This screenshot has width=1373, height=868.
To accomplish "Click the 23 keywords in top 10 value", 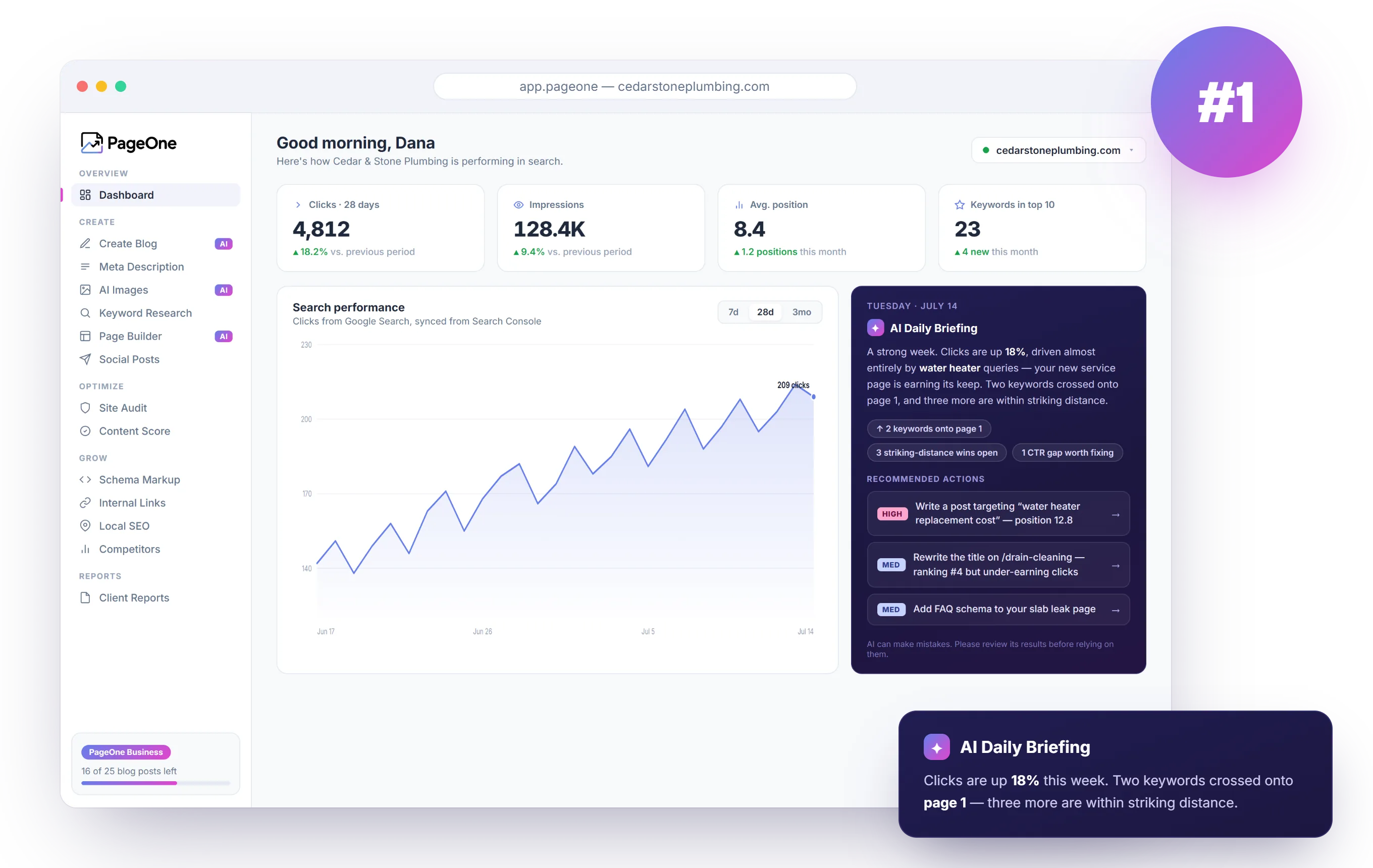I will pyautogui.click(x=967, y=229).
